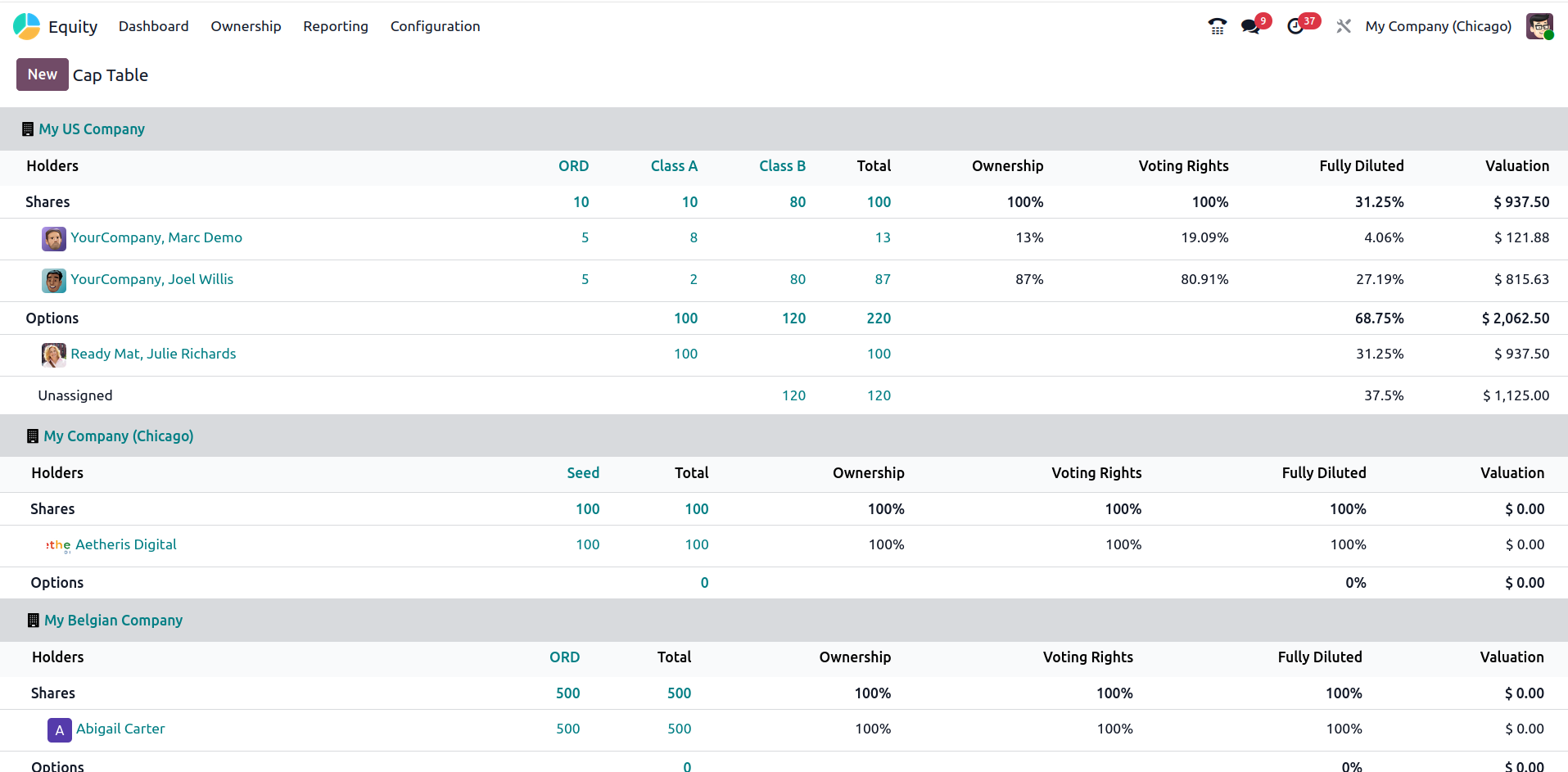The image size is (1568, 772).
Task: Open the Reporting menu
Action: tap(336, 26)
